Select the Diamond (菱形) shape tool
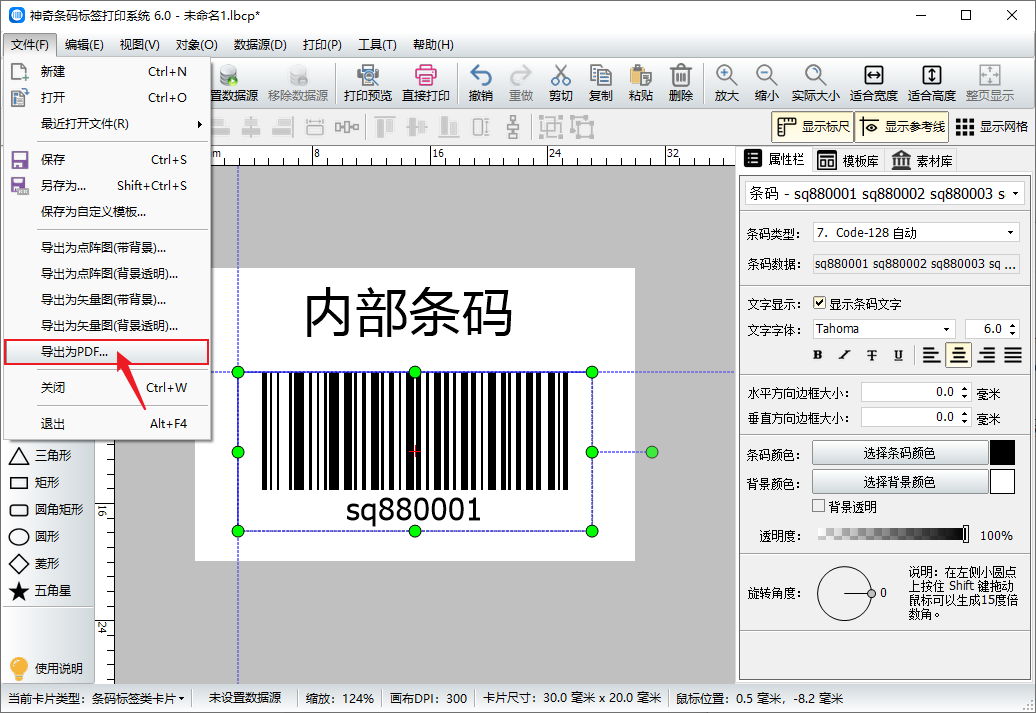The width and height of the screenshot is (1036, 713). coord(34,564)
